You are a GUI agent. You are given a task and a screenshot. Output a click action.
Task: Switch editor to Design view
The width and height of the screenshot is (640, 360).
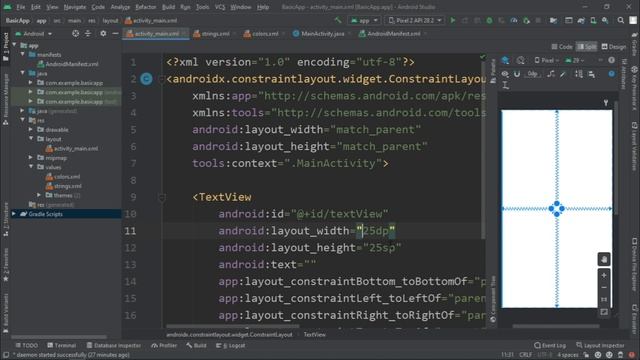coord(613,47)
